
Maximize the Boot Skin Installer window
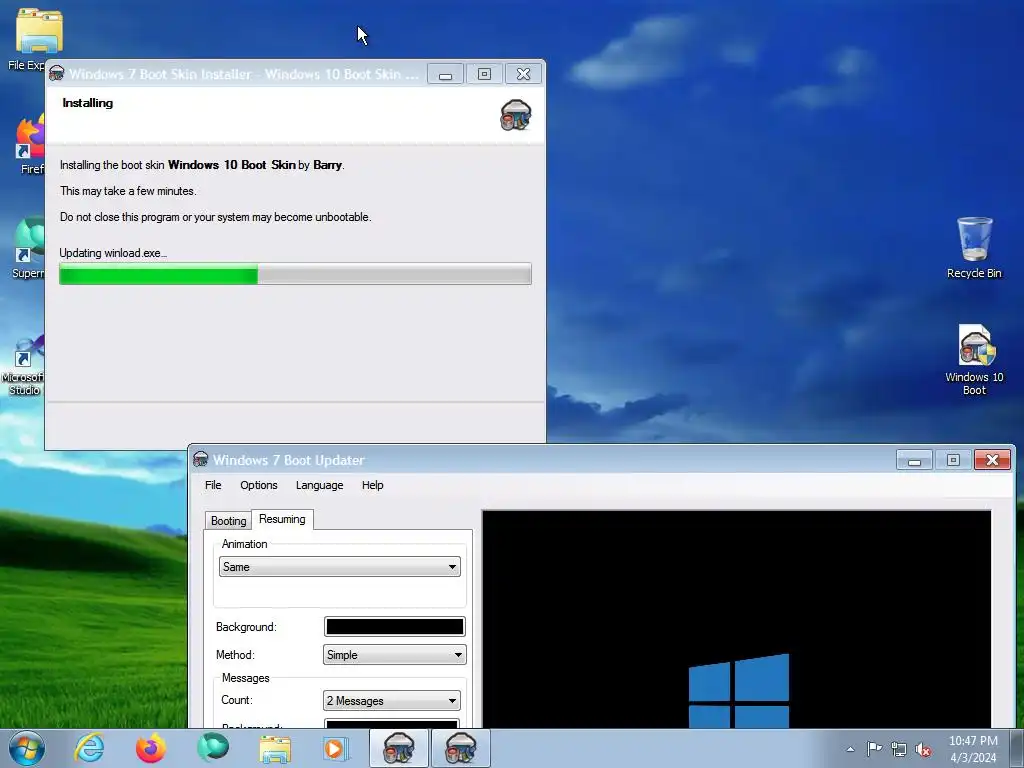click(484, 74)
